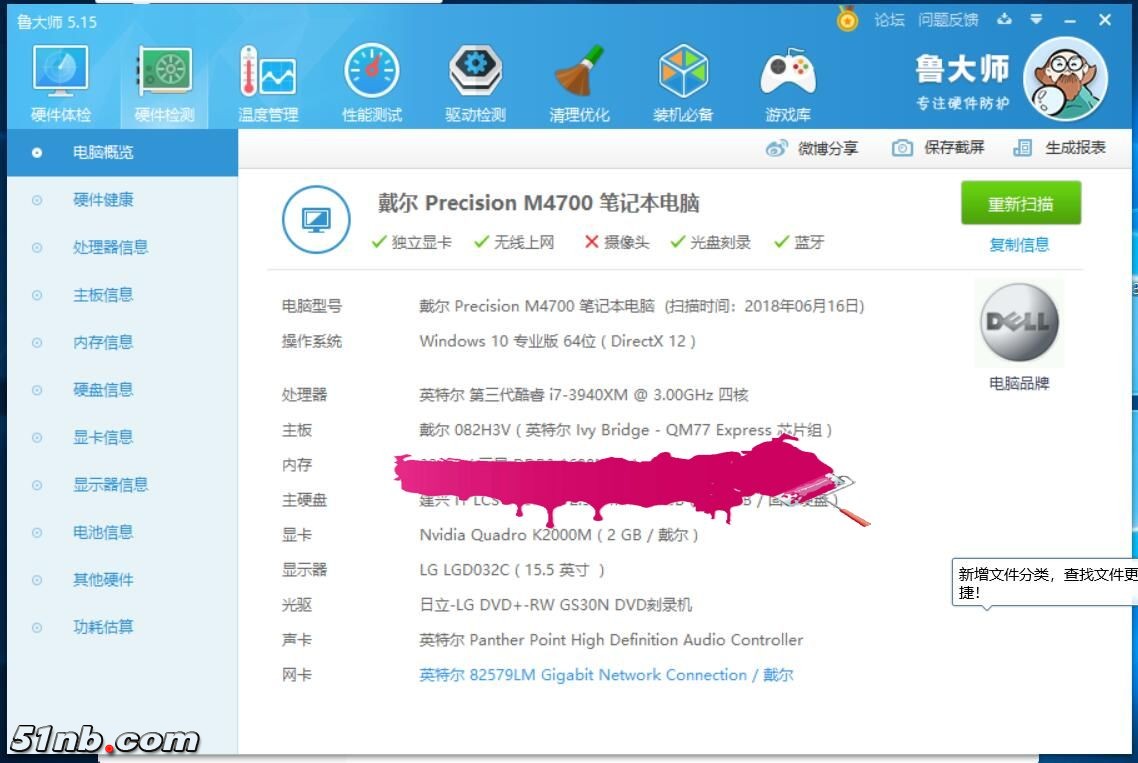1138x763 pixels.
Task: Open the 温度管理 temperature management tool
Action: point(266,80)
